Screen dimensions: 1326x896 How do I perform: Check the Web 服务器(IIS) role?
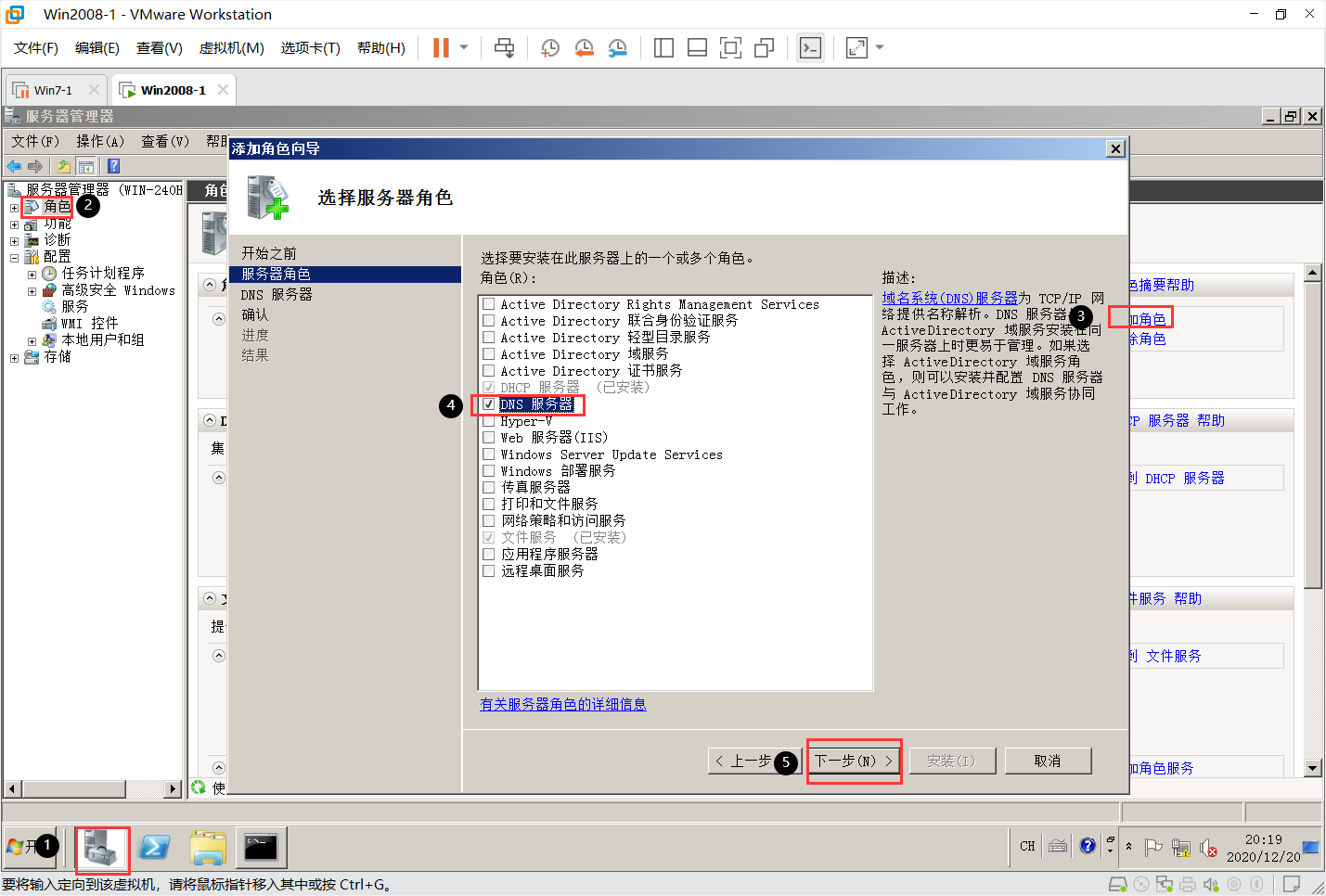[x=489, y=437]
